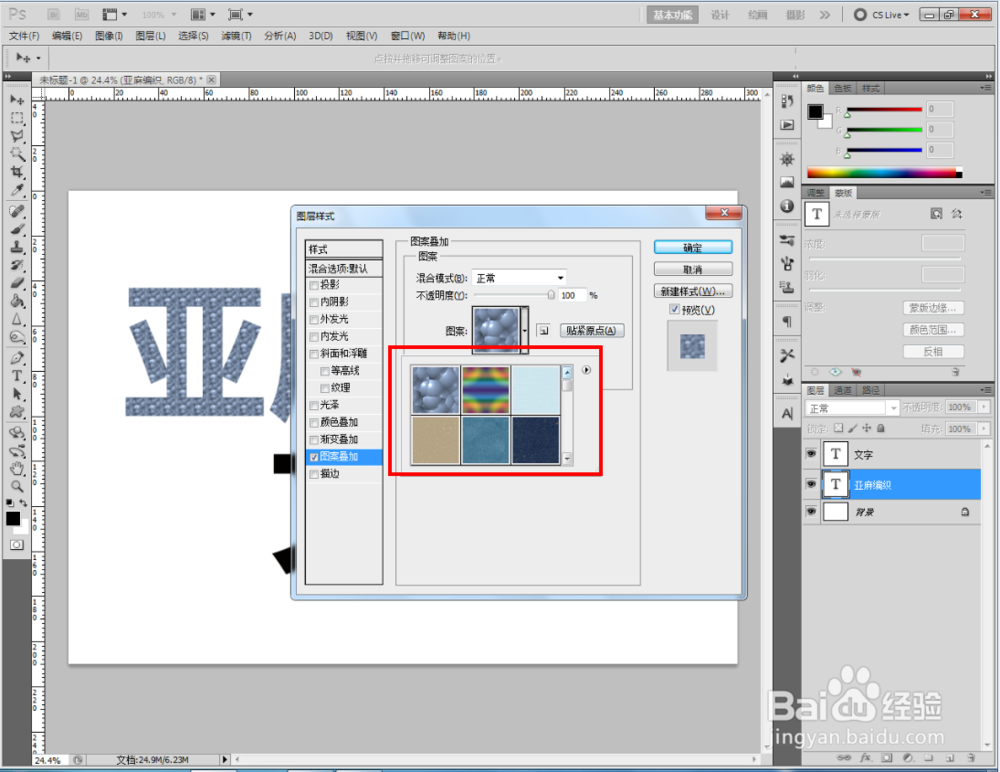Create new preset from current pattern

pos(543,330)
